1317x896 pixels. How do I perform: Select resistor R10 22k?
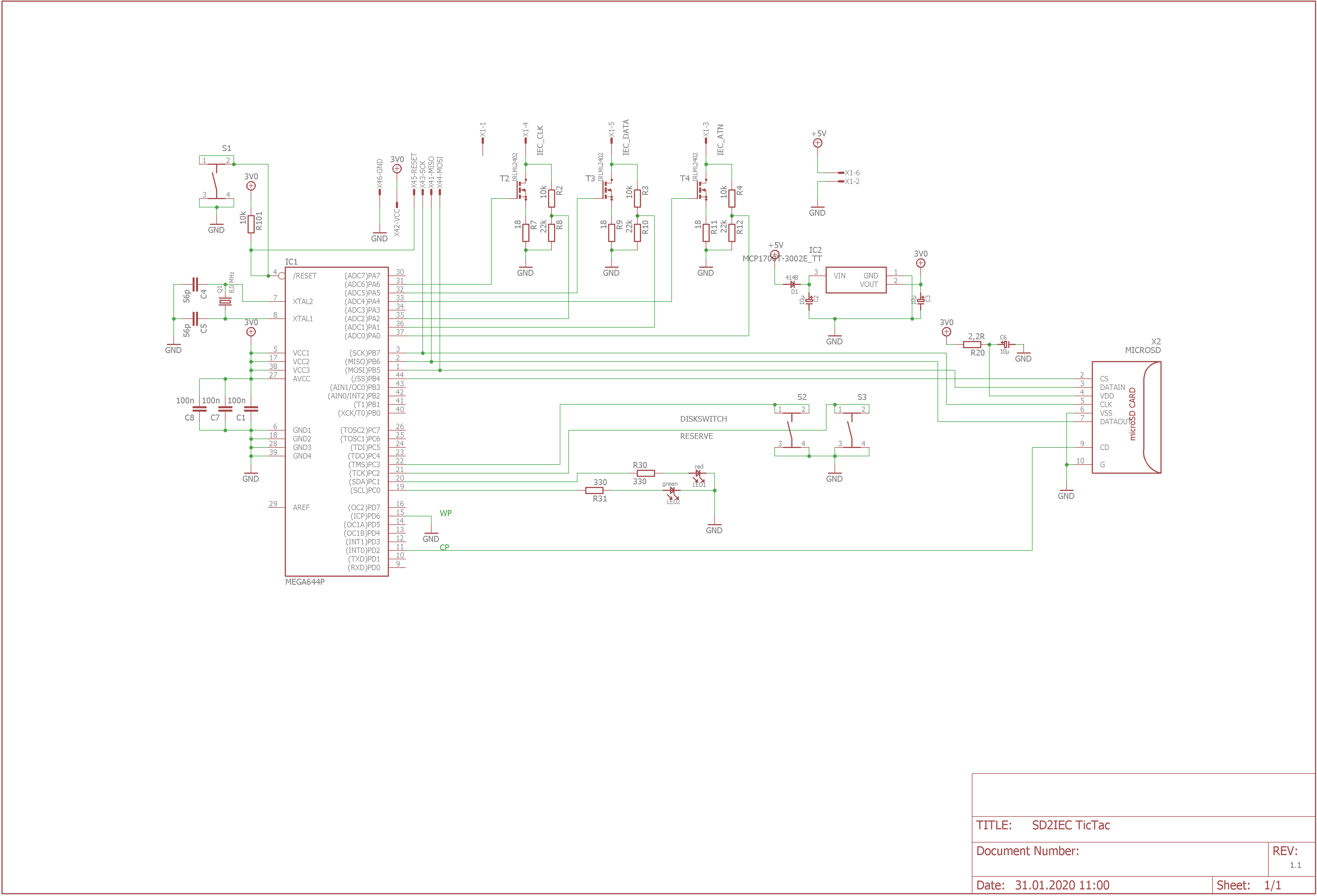(x=638, y=232)
